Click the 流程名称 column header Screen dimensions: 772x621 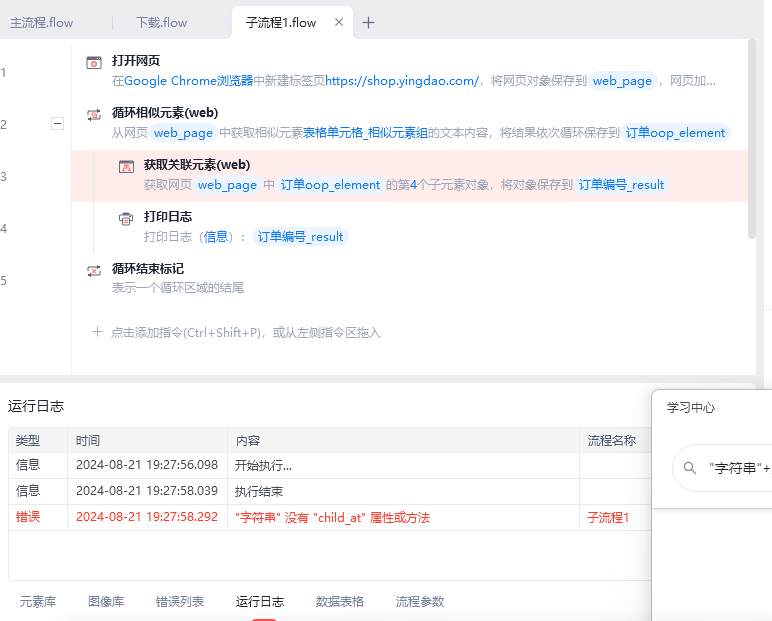click(x=615, y=440)
